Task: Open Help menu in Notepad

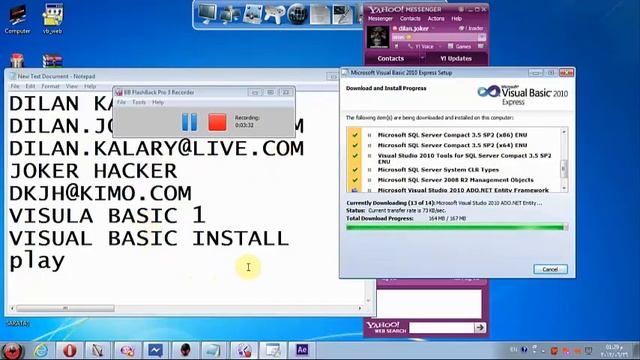Action: [x=90, y=86]
